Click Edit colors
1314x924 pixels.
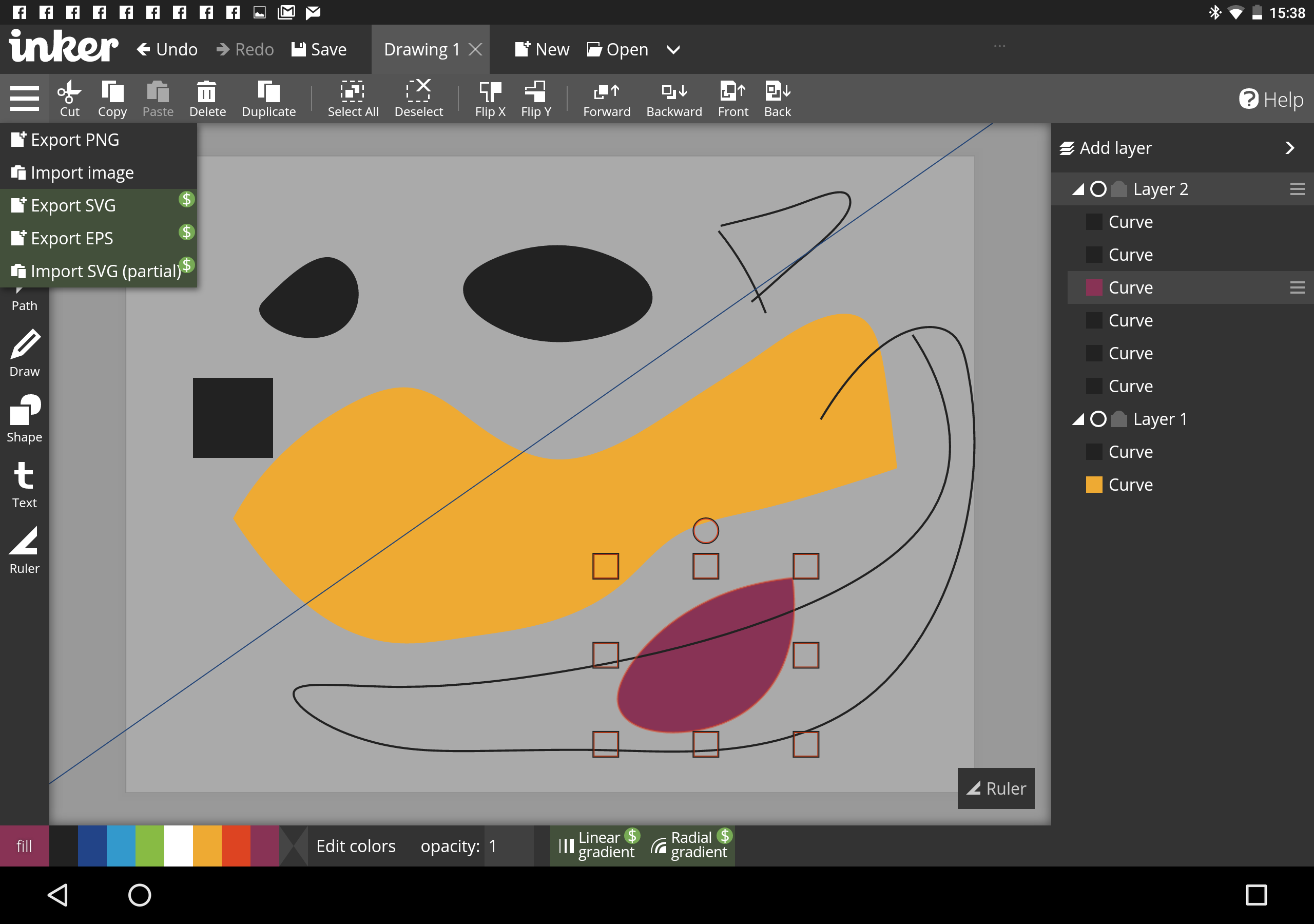(x=355, y=845)
